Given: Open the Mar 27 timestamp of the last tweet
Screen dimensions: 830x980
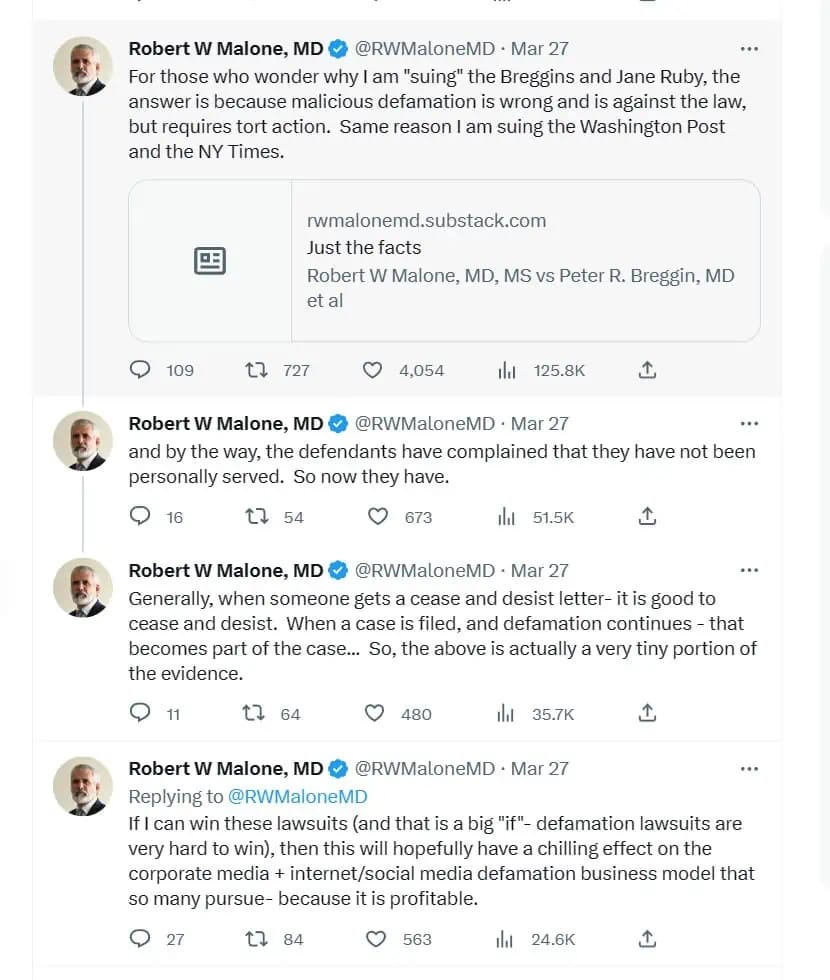Looking at the screenshot, I should coord(539,768).
